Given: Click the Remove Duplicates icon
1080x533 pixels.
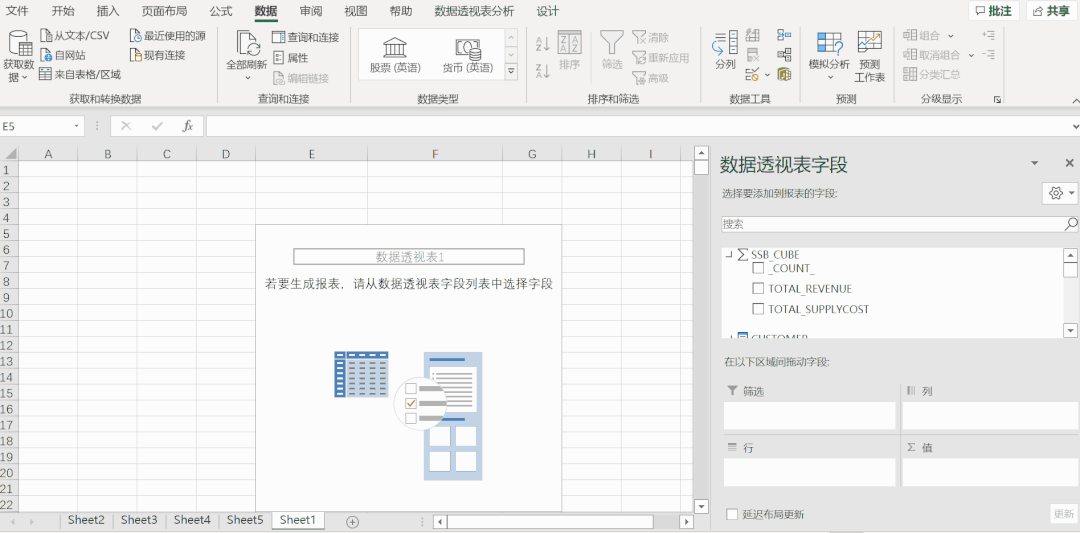Looking at the screenshot, I should click(x=753, y=55).
